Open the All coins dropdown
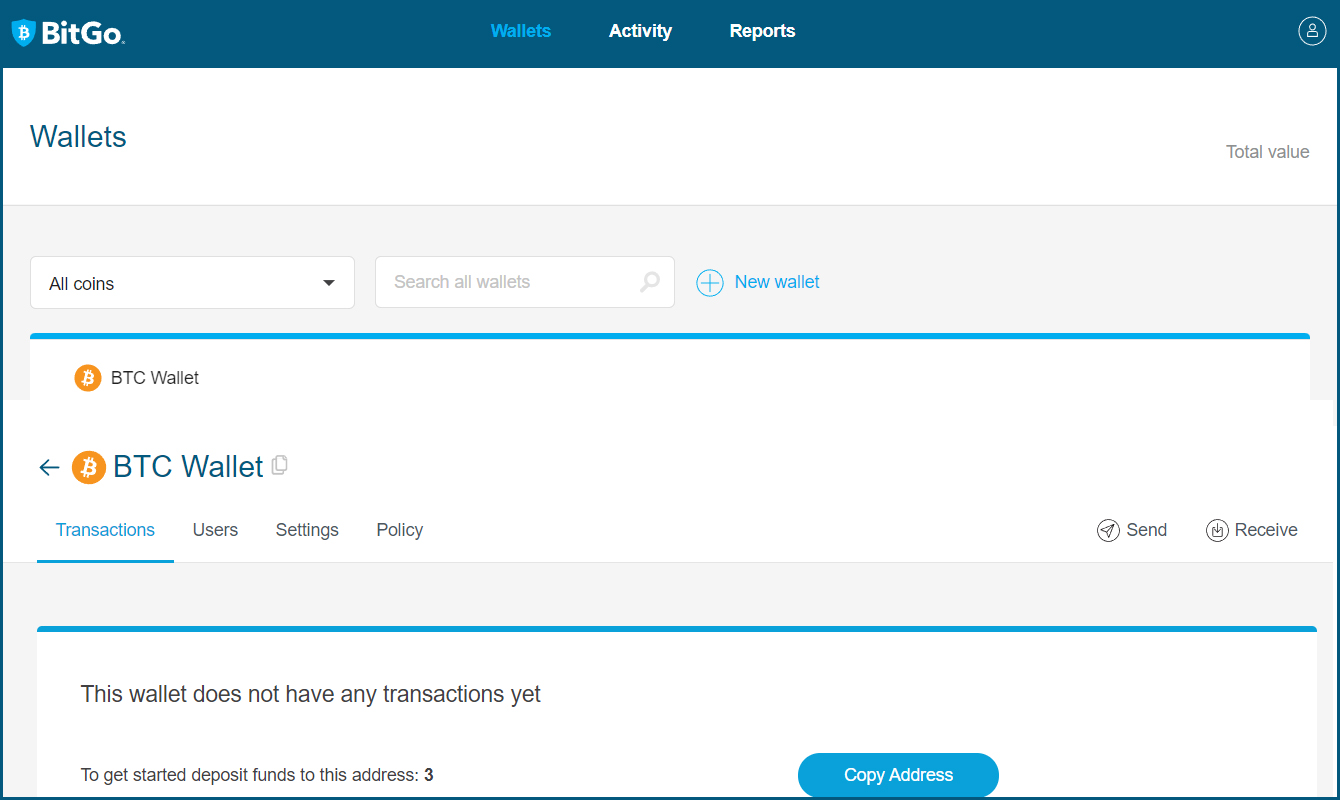The height and width of the screenshot is (800, 1340). [x=192, y=283]
